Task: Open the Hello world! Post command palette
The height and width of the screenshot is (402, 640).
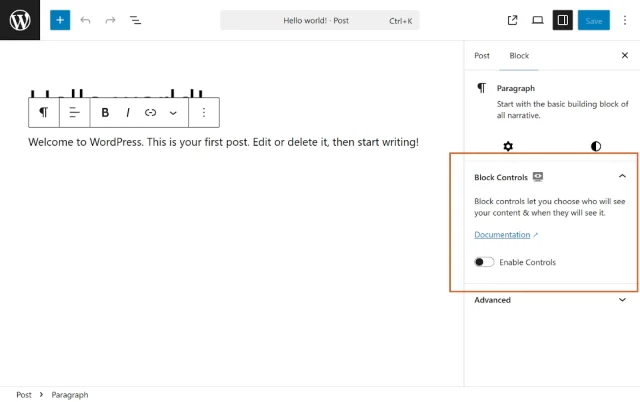Action: pos(320,20)
